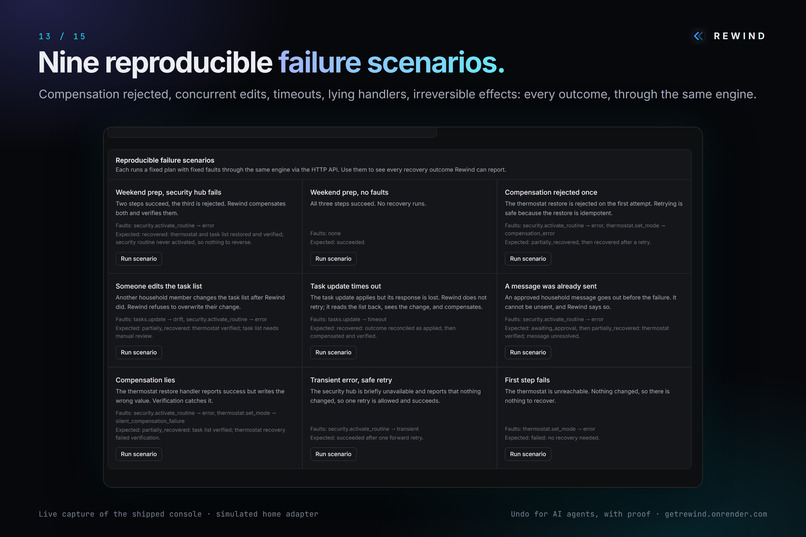806x537 pixels.
Task: Click the Nine reproducible failure scenarios headline
Action: (x=271, y=63)
